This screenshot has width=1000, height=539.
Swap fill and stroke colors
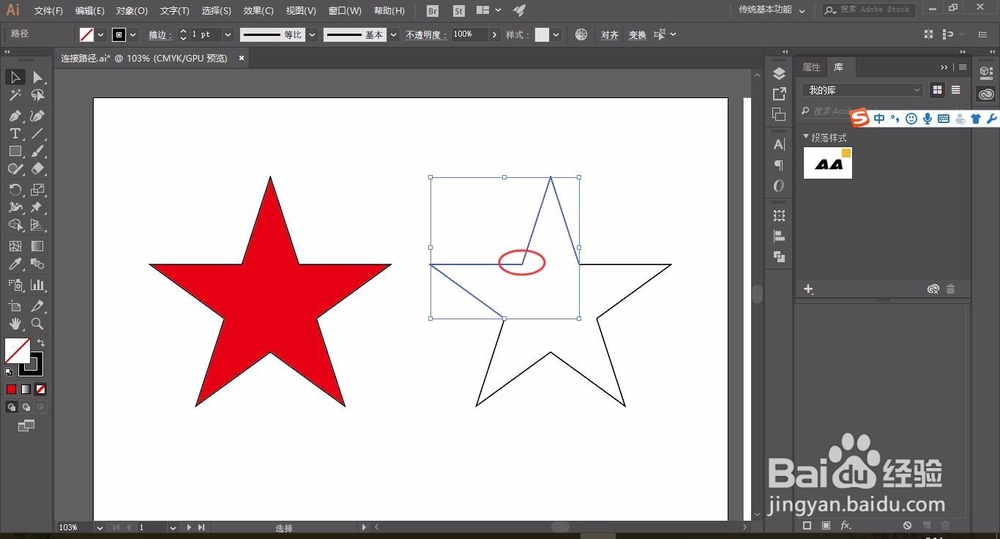(41, 343)
